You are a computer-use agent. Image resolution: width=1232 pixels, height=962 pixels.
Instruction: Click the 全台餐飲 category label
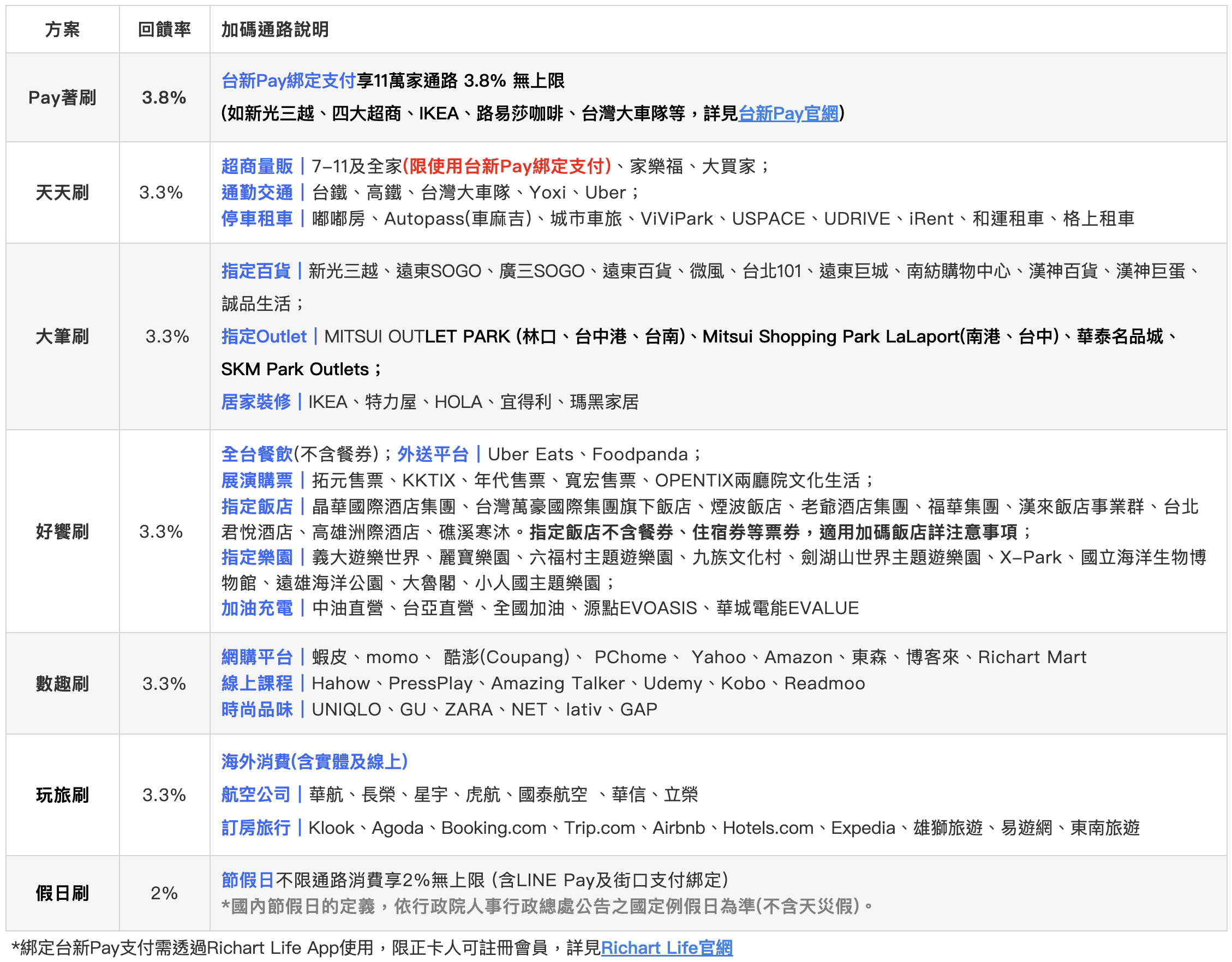tap(257, 454)
